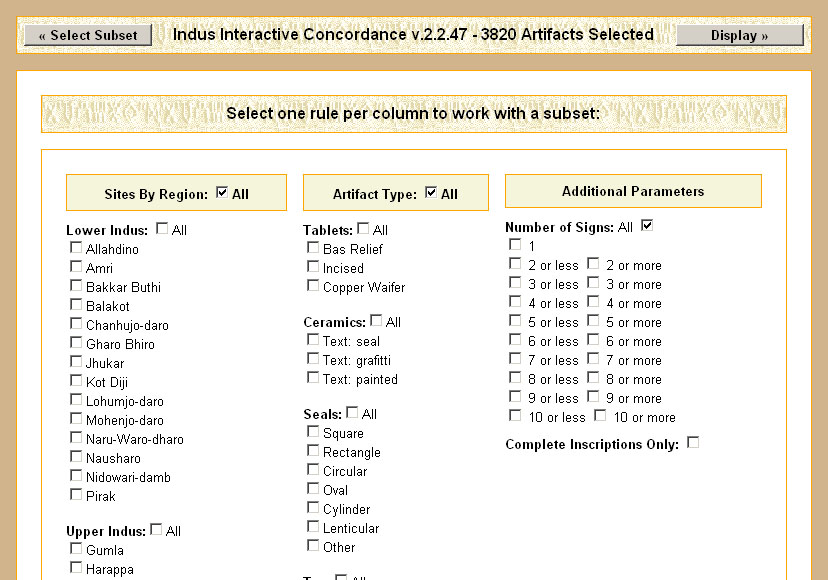Check the Other seal checkbox
This screenshot has height=580, width=828.
[313, 545]
